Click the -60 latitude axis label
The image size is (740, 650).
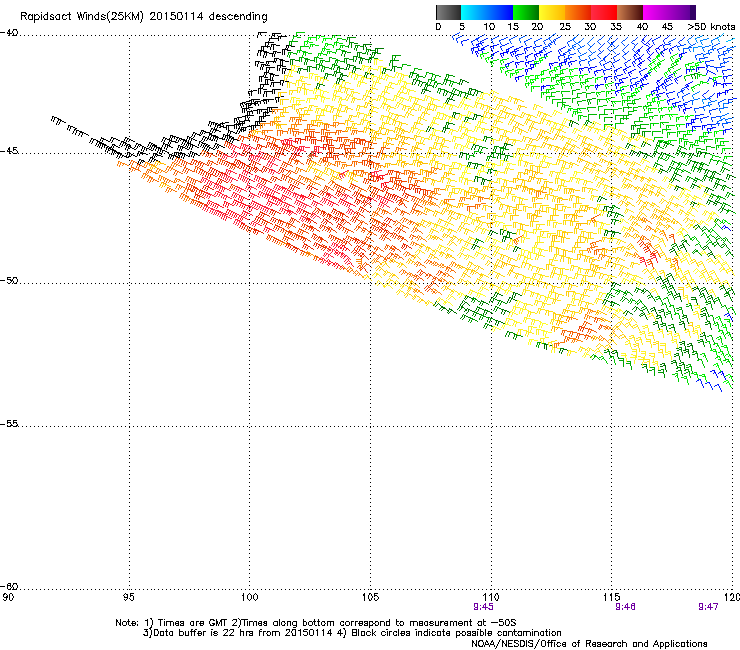[x=9, y=587]
